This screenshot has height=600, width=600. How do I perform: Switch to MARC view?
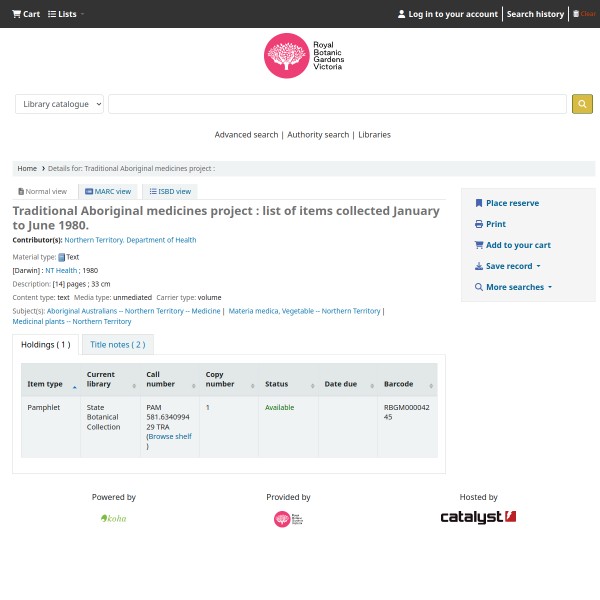(x=108, y=191)
